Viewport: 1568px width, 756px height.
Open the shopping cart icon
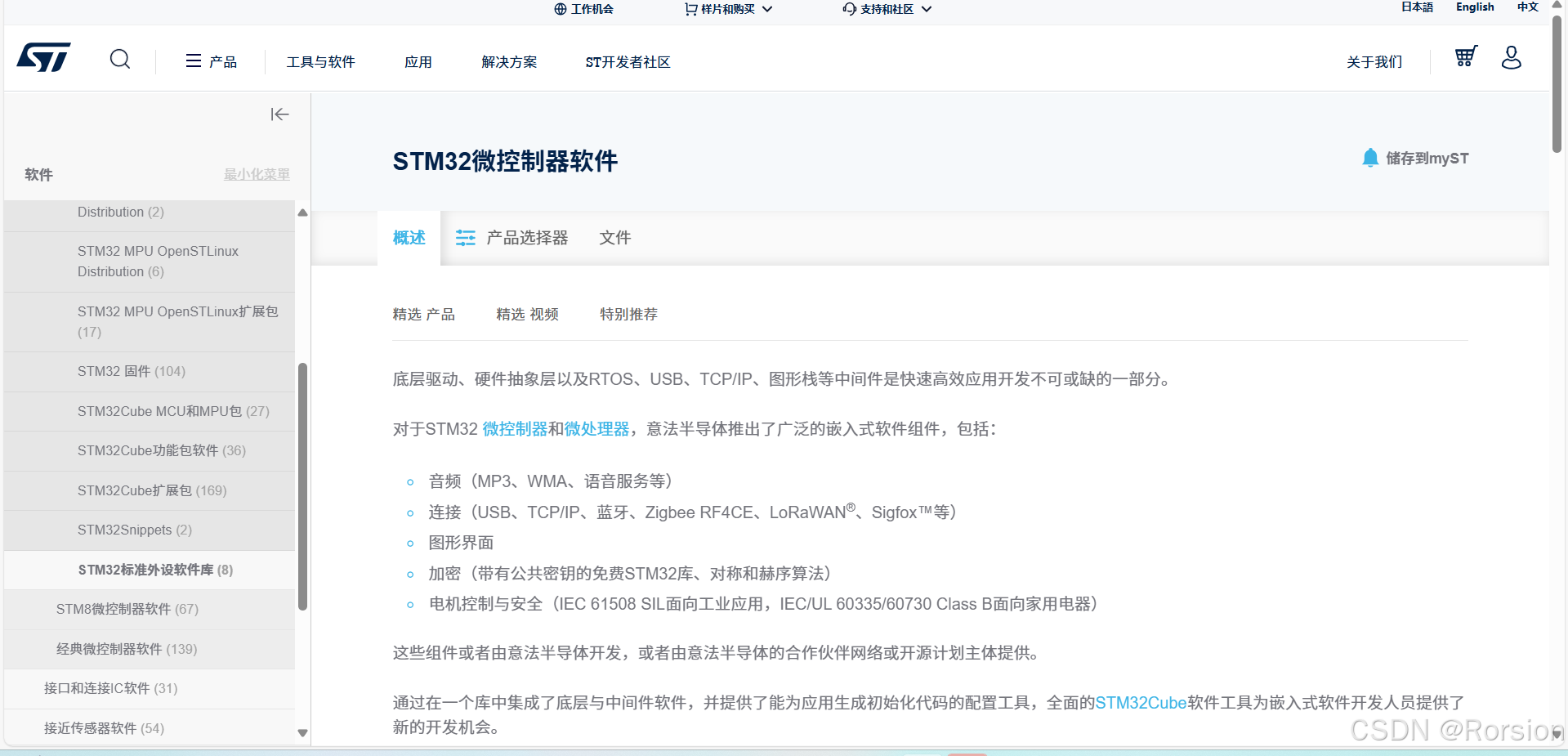(x=1466, y=56)
